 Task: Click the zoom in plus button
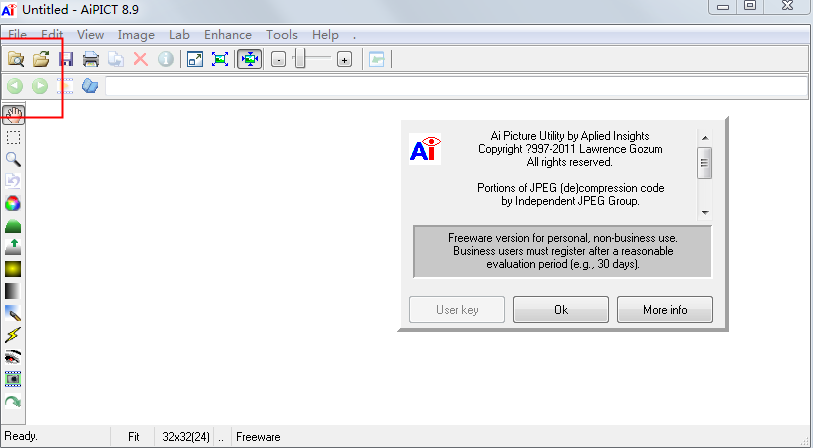pyautogui.click(x=344, y=60)
